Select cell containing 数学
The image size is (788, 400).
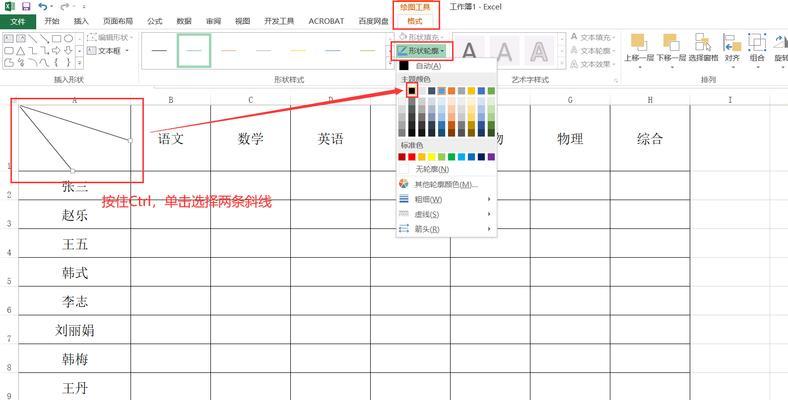tap(250, 139)
